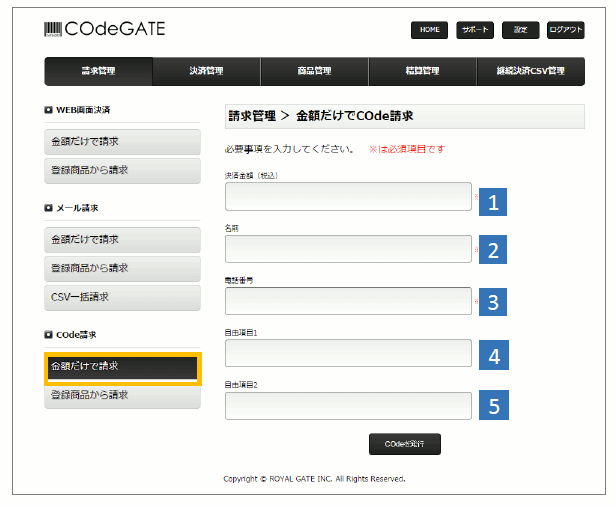615x507 pixels.
Task: Click the COdeGATE barcode logo
Action: click(x=105, y=29)
